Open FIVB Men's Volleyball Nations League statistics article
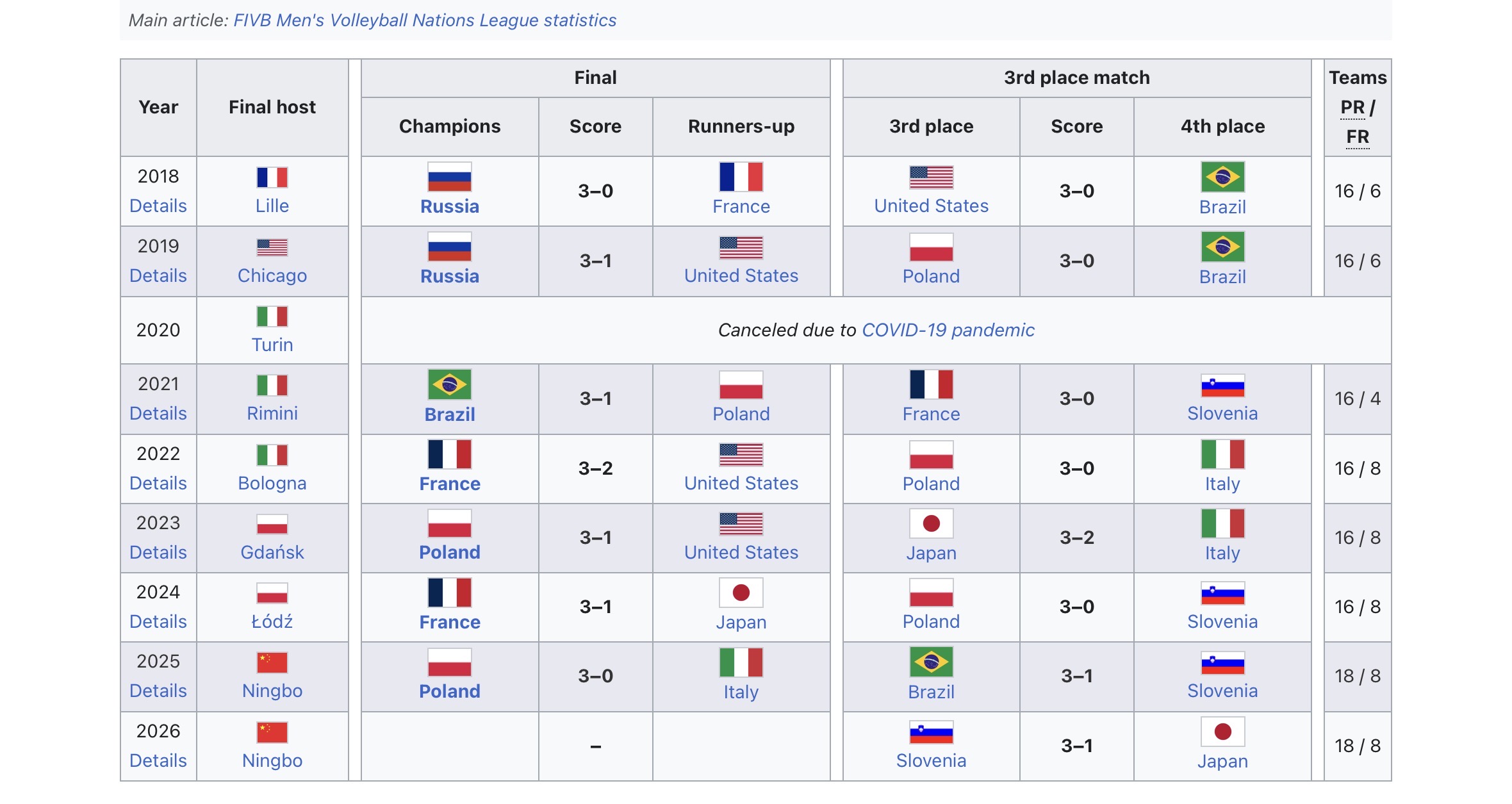 (425, 21)
